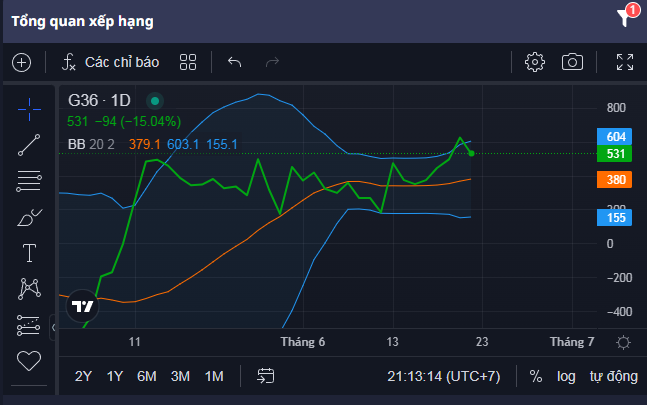Open chart settings gear icon

535,62
